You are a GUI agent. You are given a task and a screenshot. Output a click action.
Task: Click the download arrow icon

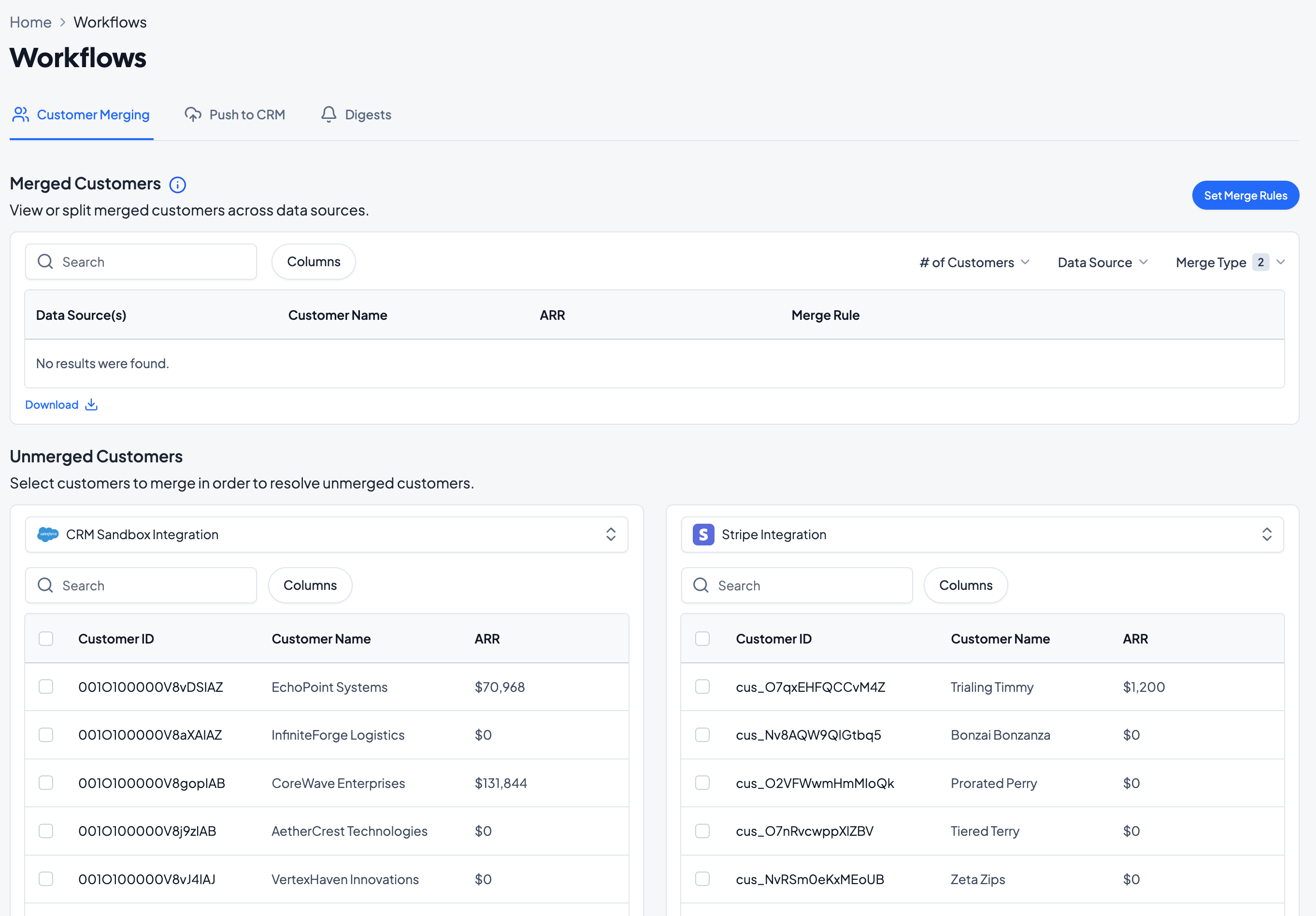[x=91, y=405]
